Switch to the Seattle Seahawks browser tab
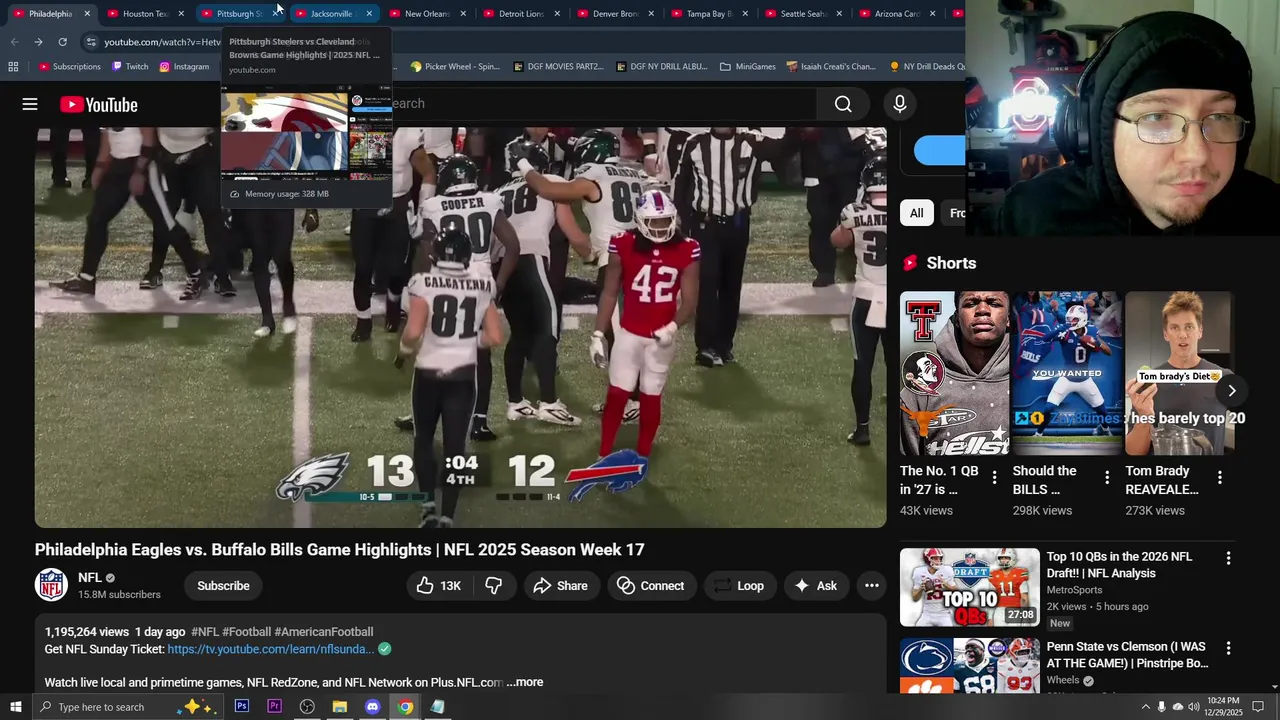Image resolution: width=1280 pixels, height=720 pixels. click(802, 14)
